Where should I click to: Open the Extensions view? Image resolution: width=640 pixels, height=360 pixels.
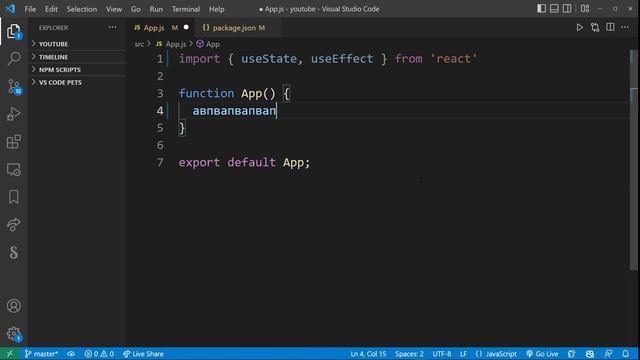13,142
